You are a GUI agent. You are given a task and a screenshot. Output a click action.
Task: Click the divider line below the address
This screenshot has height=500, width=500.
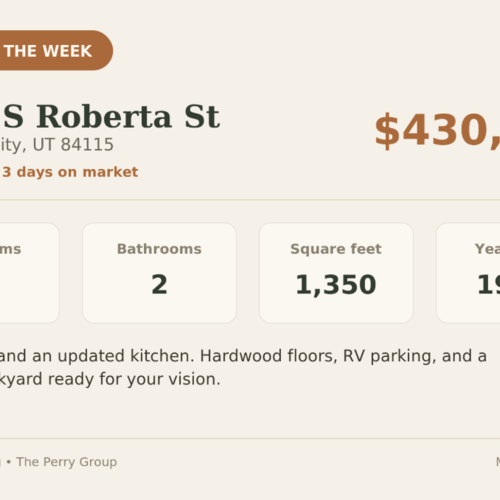tap(250, 200)
